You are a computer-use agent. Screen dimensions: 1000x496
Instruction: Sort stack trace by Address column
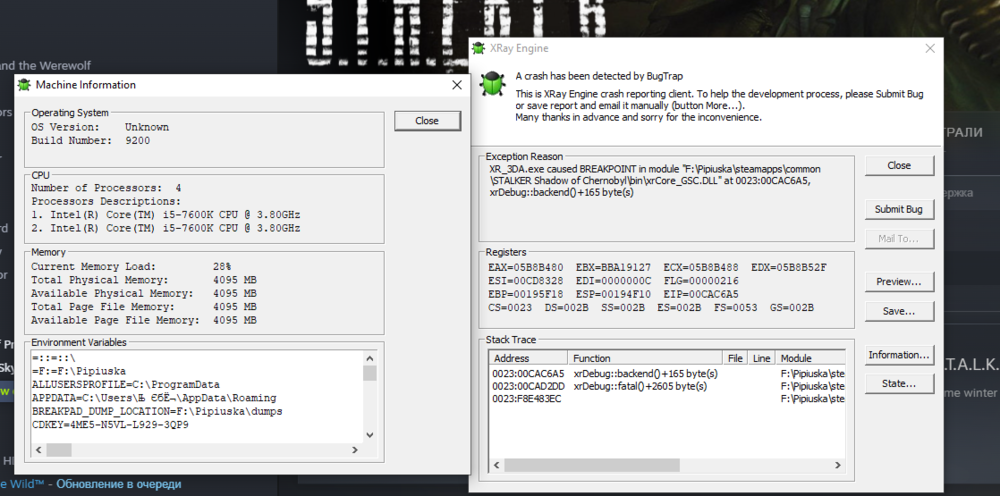click(x=528, y=358)
